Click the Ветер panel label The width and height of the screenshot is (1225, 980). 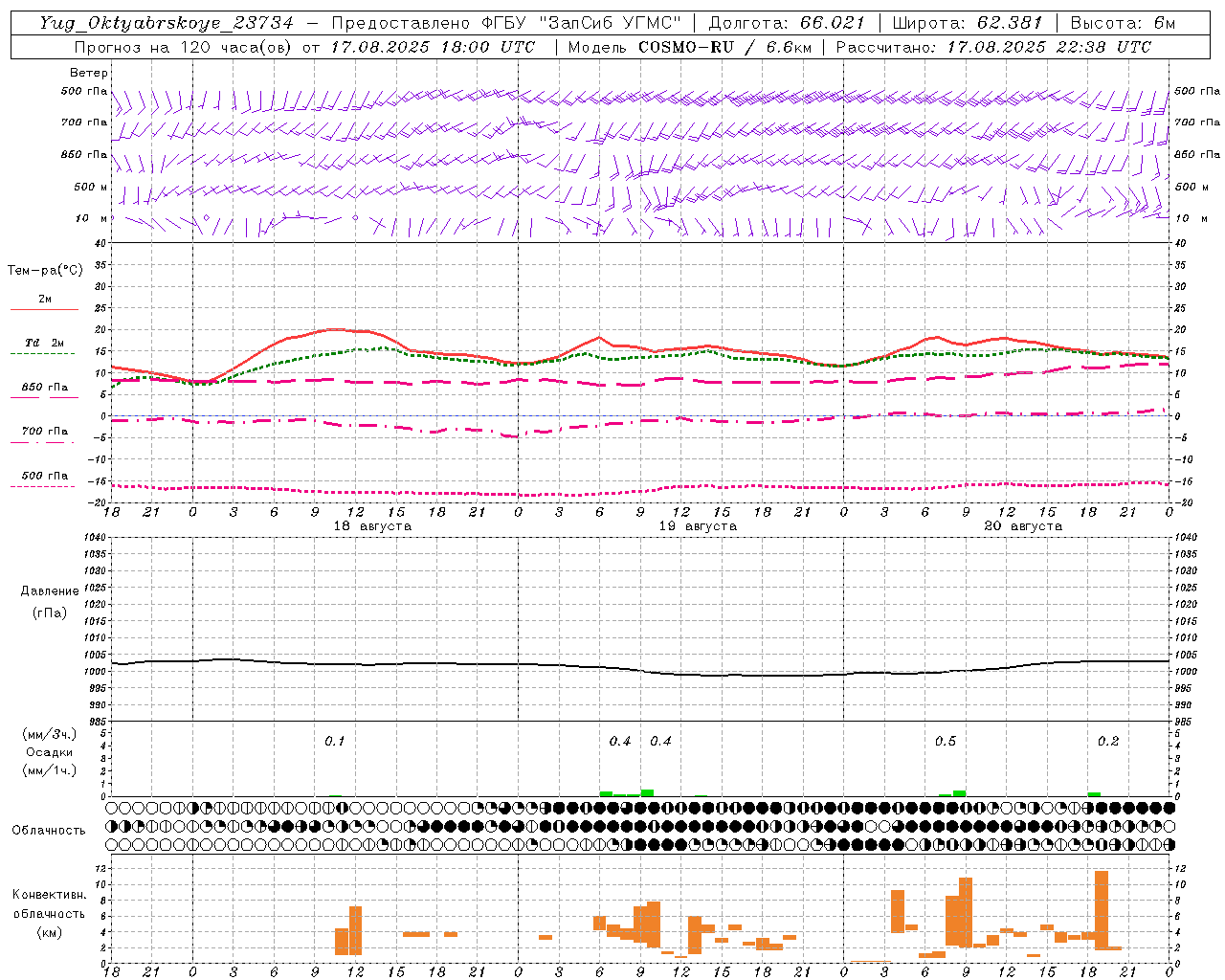(89, 73)
